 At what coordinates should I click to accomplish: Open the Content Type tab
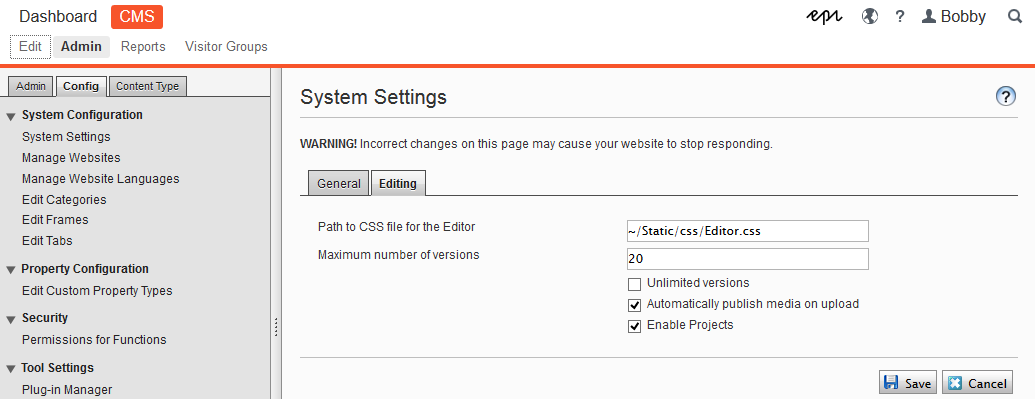147,86
